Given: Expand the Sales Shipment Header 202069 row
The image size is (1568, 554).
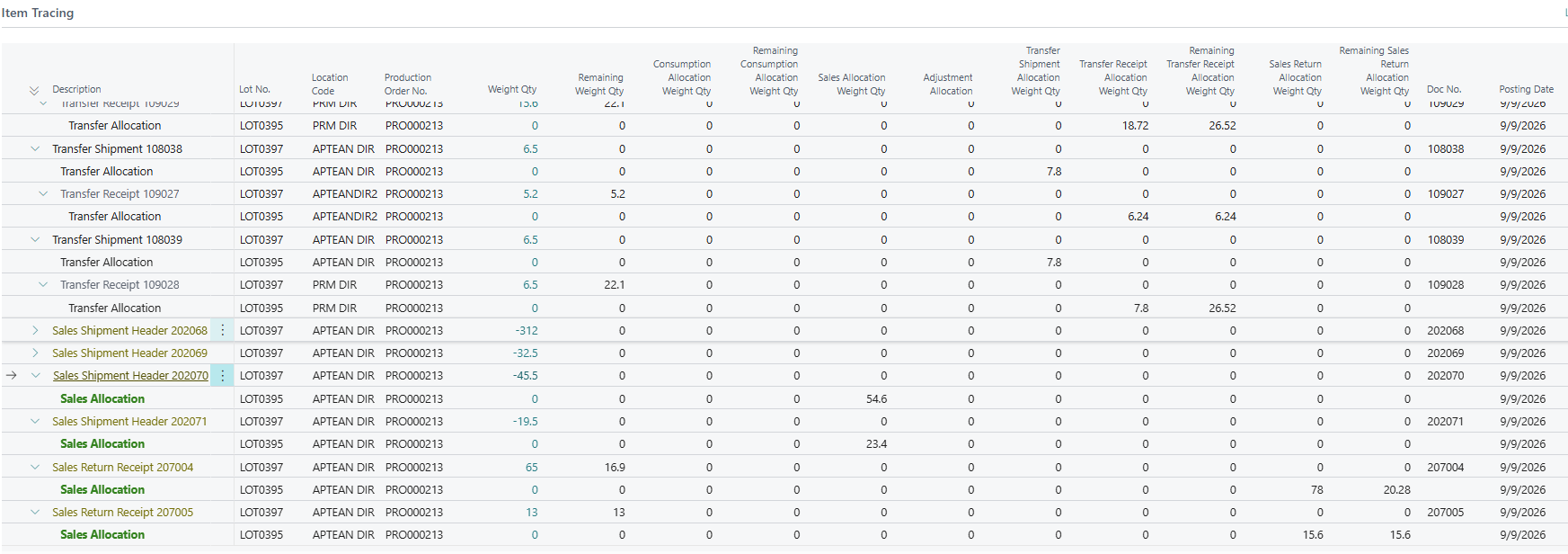Looking at the screenshot, I should click(35, 353).
